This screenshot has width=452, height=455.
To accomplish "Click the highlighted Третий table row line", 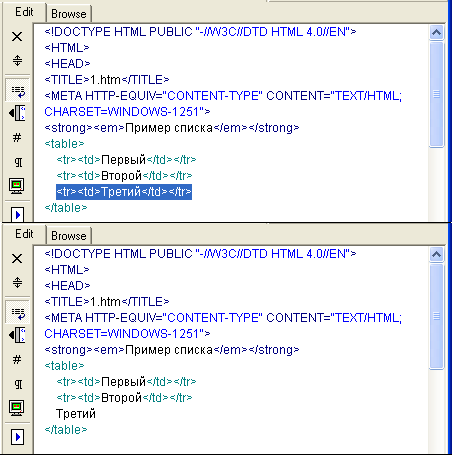I will pos(124,192).
